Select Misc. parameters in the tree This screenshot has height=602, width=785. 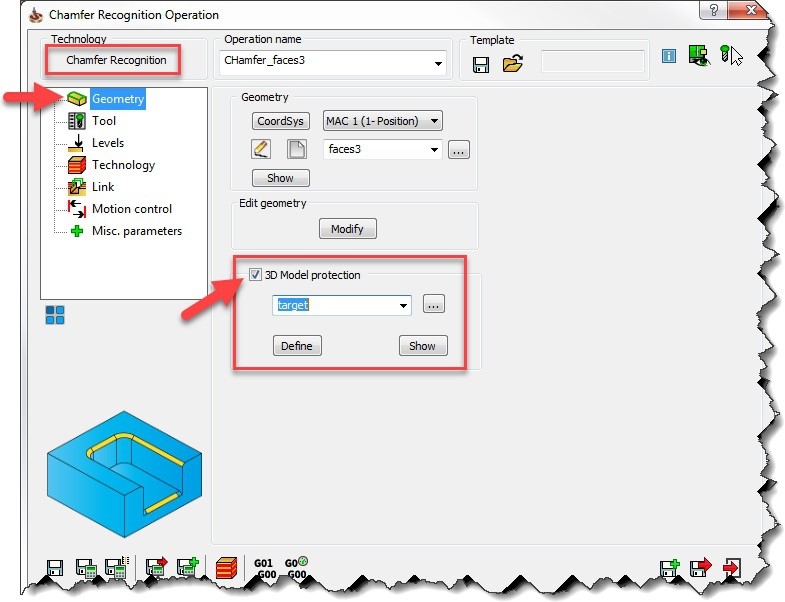pos(137,231)
